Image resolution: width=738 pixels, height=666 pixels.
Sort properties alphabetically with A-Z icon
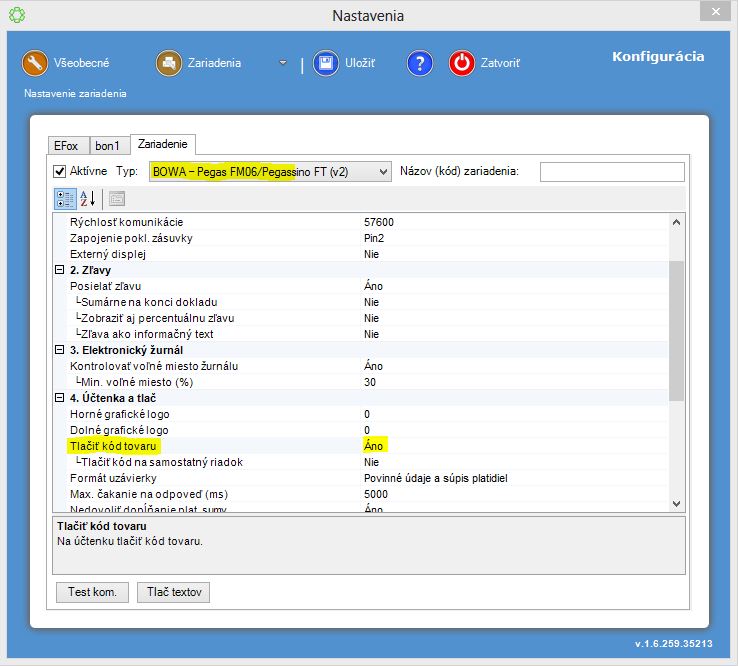click(x=88, y=199)
